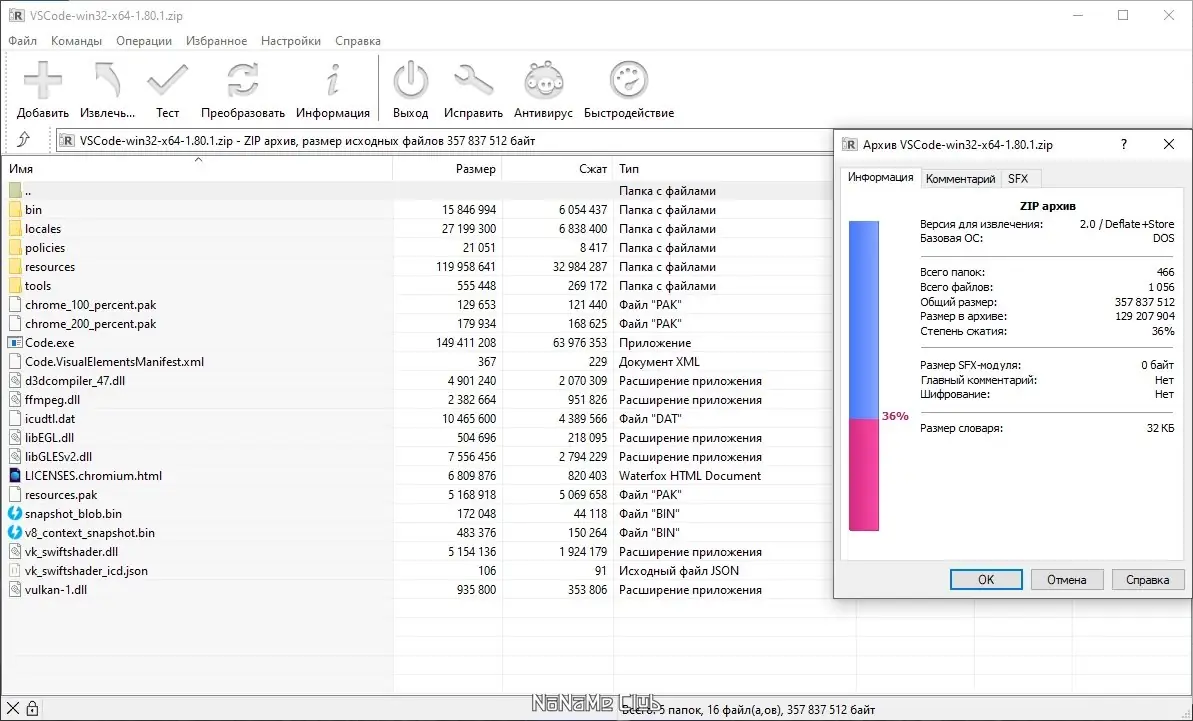Click the locales folder icon
The height and width of the screenshot is (721, 1193).
[15, 229]
